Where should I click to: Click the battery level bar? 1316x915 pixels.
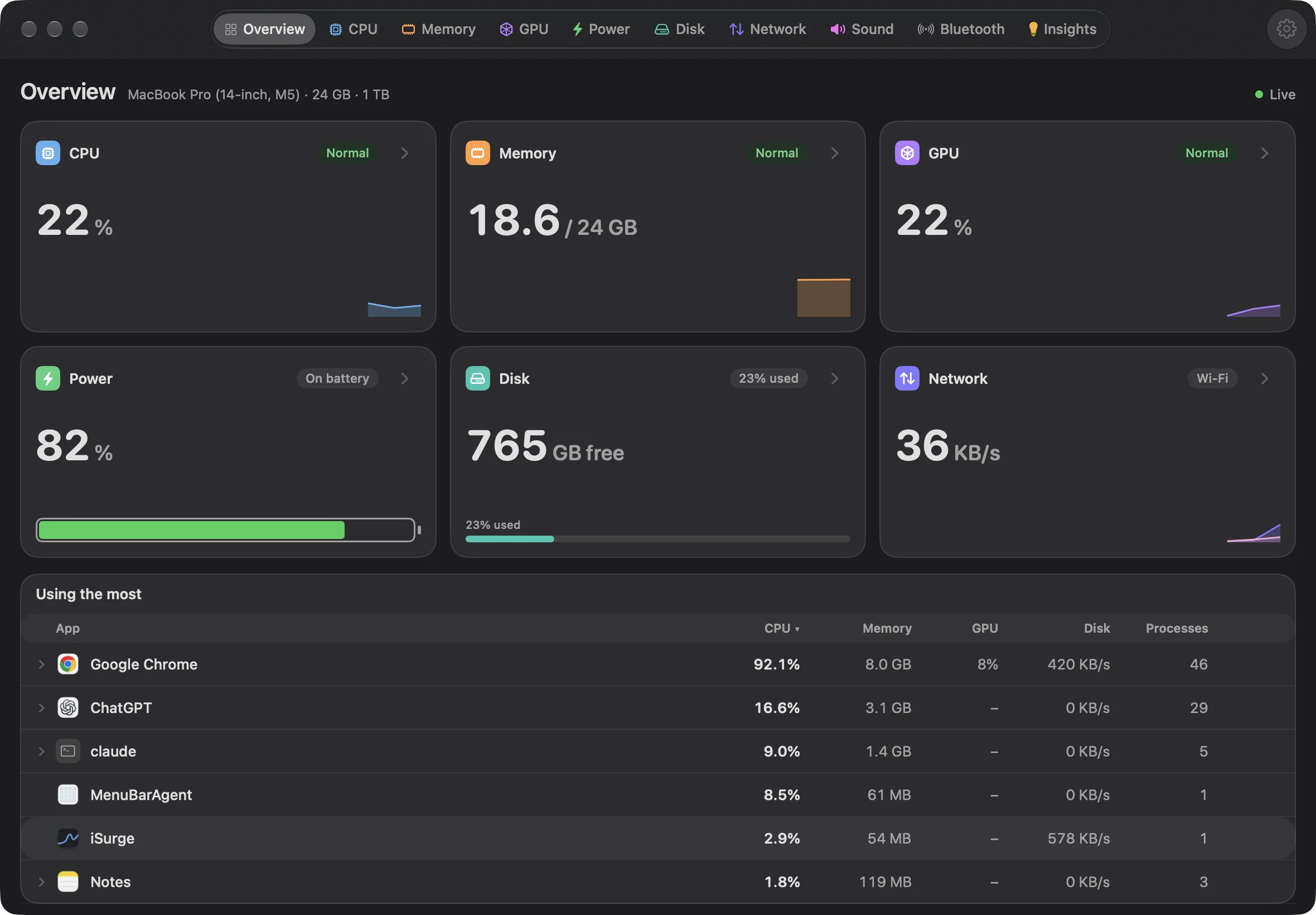[x=228, y=531]
